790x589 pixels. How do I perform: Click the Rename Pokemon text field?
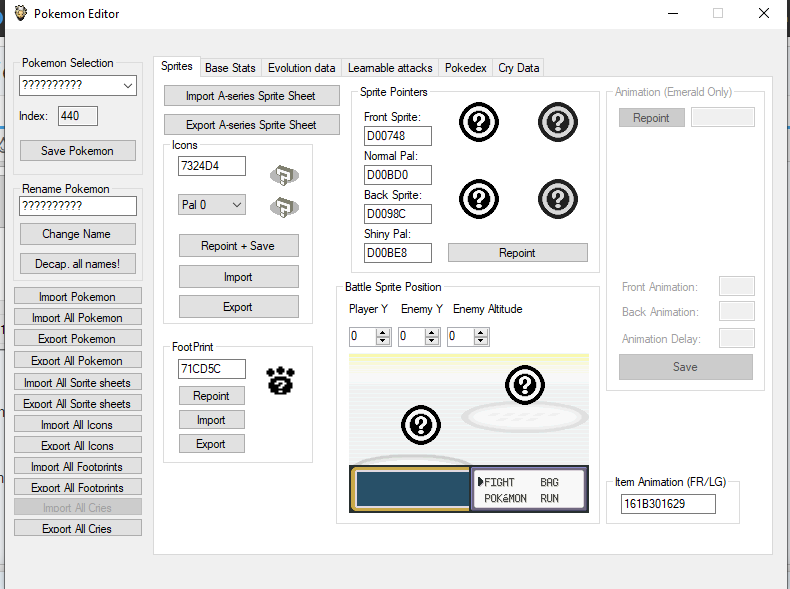point(78,206)
